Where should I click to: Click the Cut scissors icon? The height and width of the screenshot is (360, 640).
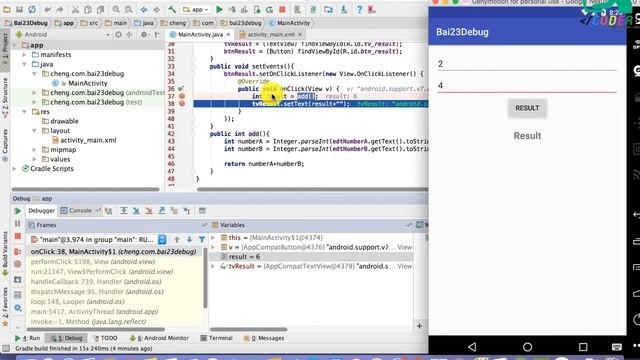(76, 9)
